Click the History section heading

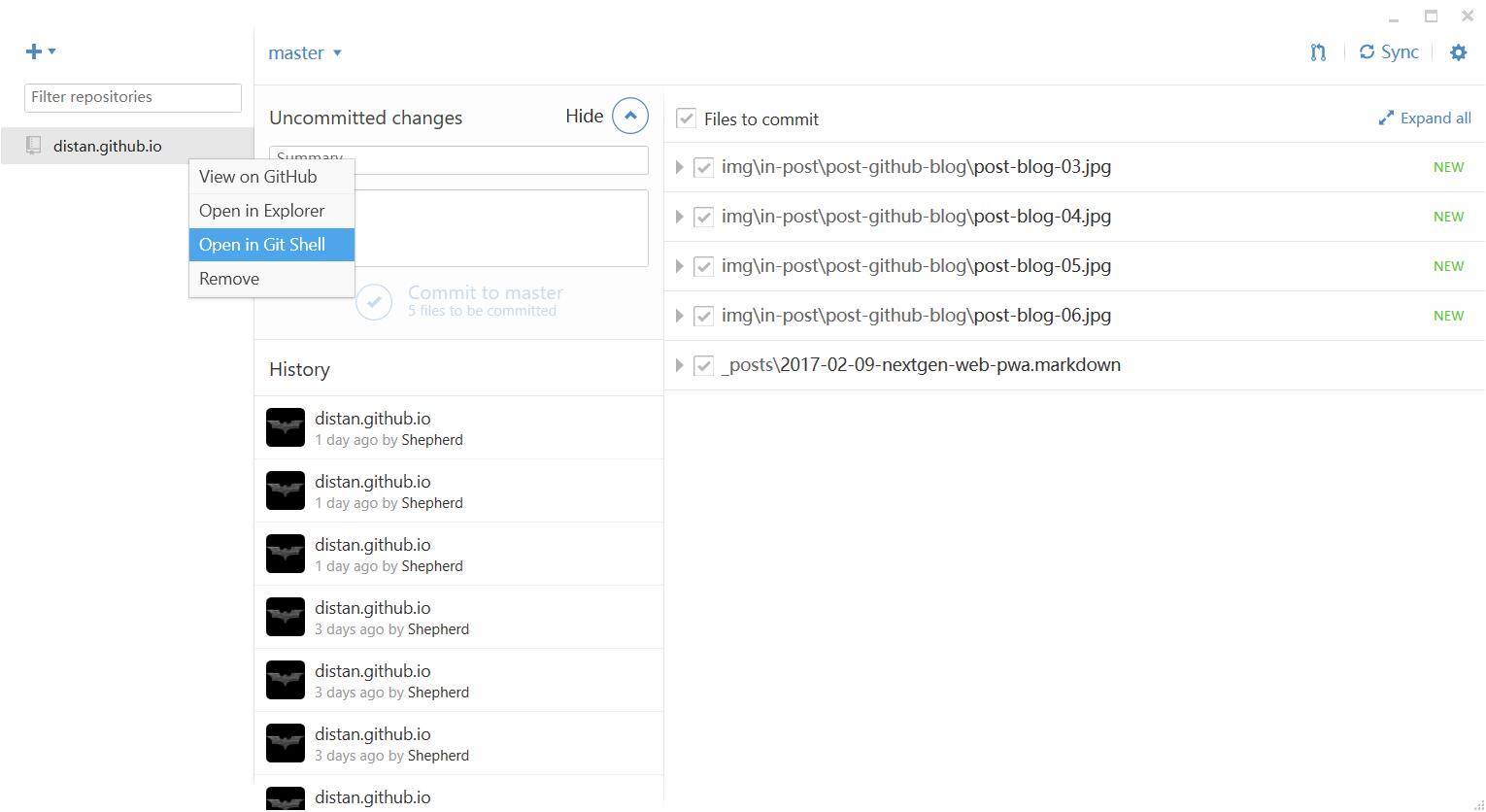tap(299, 369)
